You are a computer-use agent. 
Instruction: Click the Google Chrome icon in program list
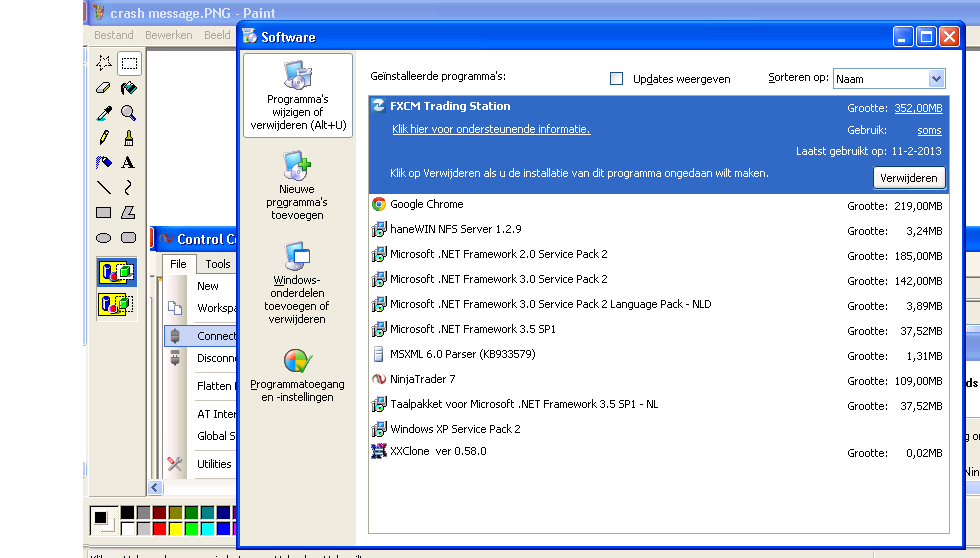coord(379,204)
